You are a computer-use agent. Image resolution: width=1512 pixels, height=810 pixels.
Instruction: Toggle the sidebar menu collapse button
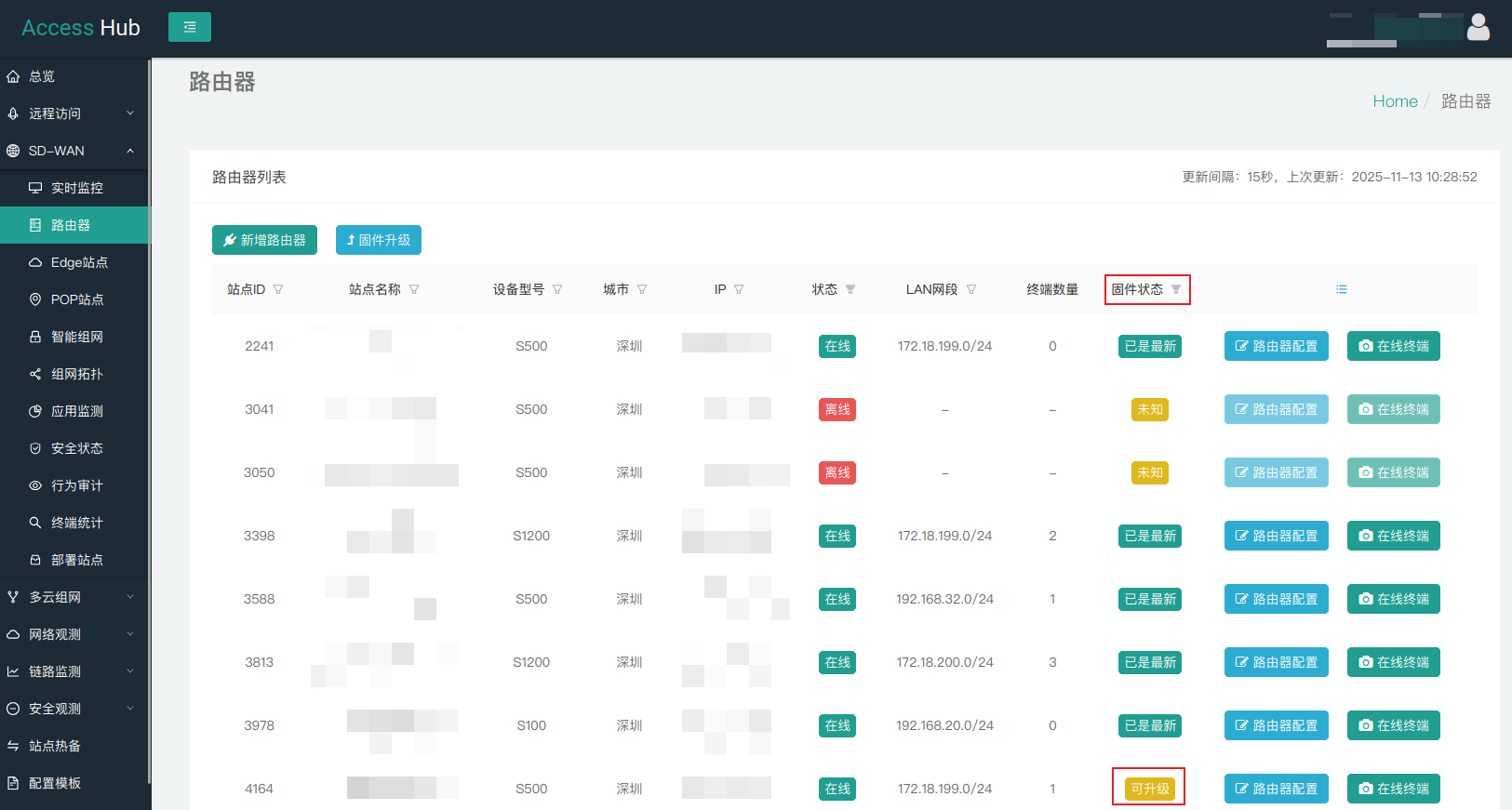[x=190, y=27]
